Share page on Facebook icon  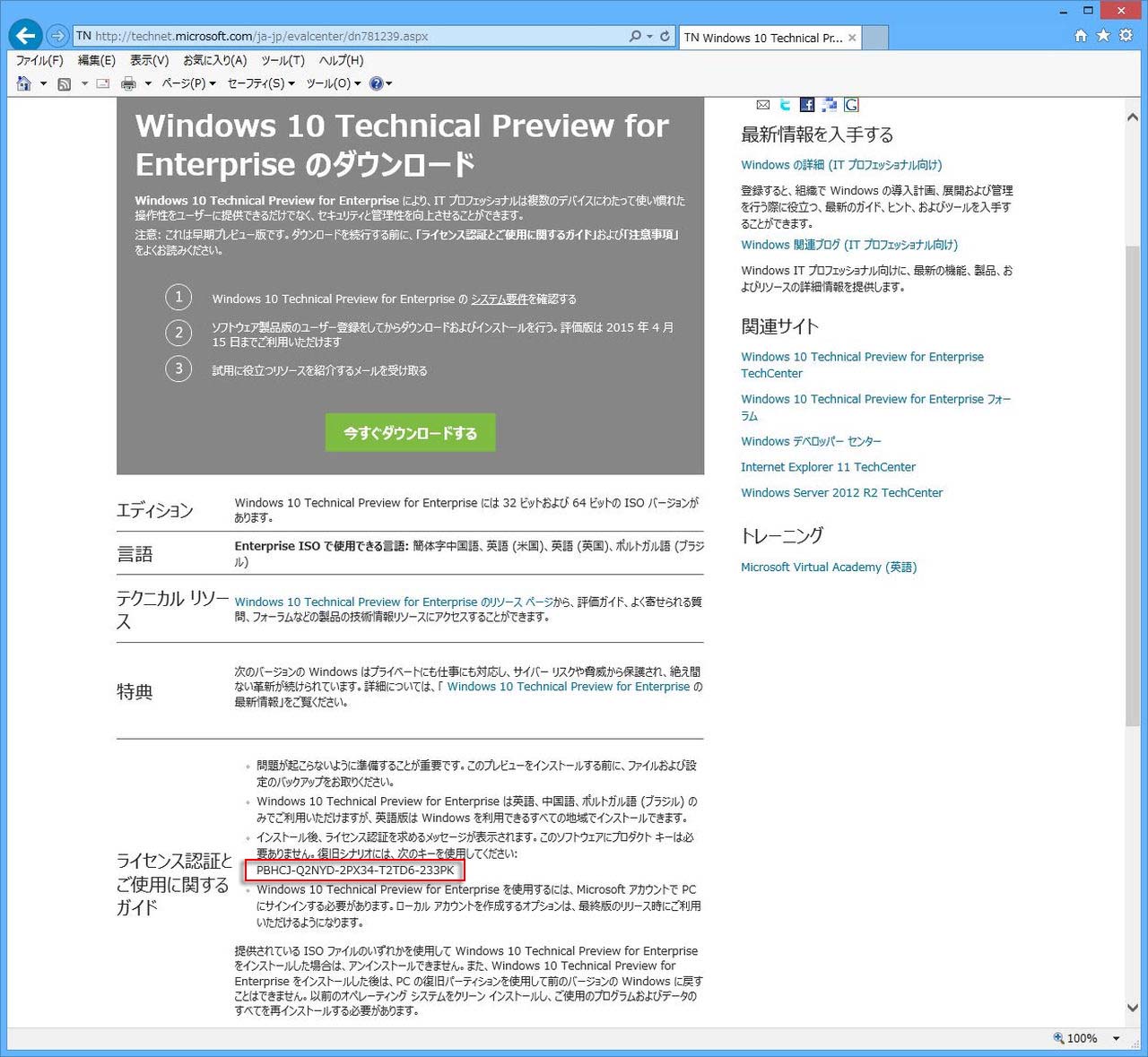pyautogui.click(x=807, y=105)
